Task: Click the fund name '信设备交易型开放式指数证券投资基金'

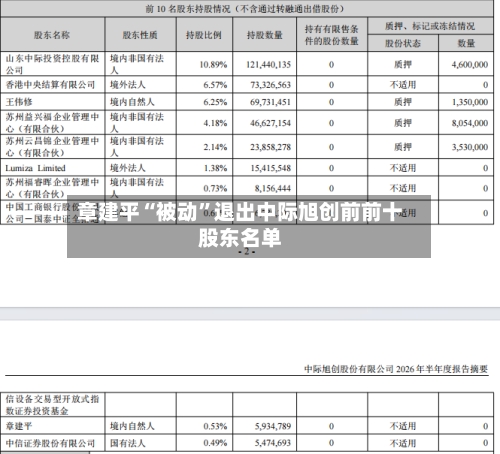Action: 52,405
